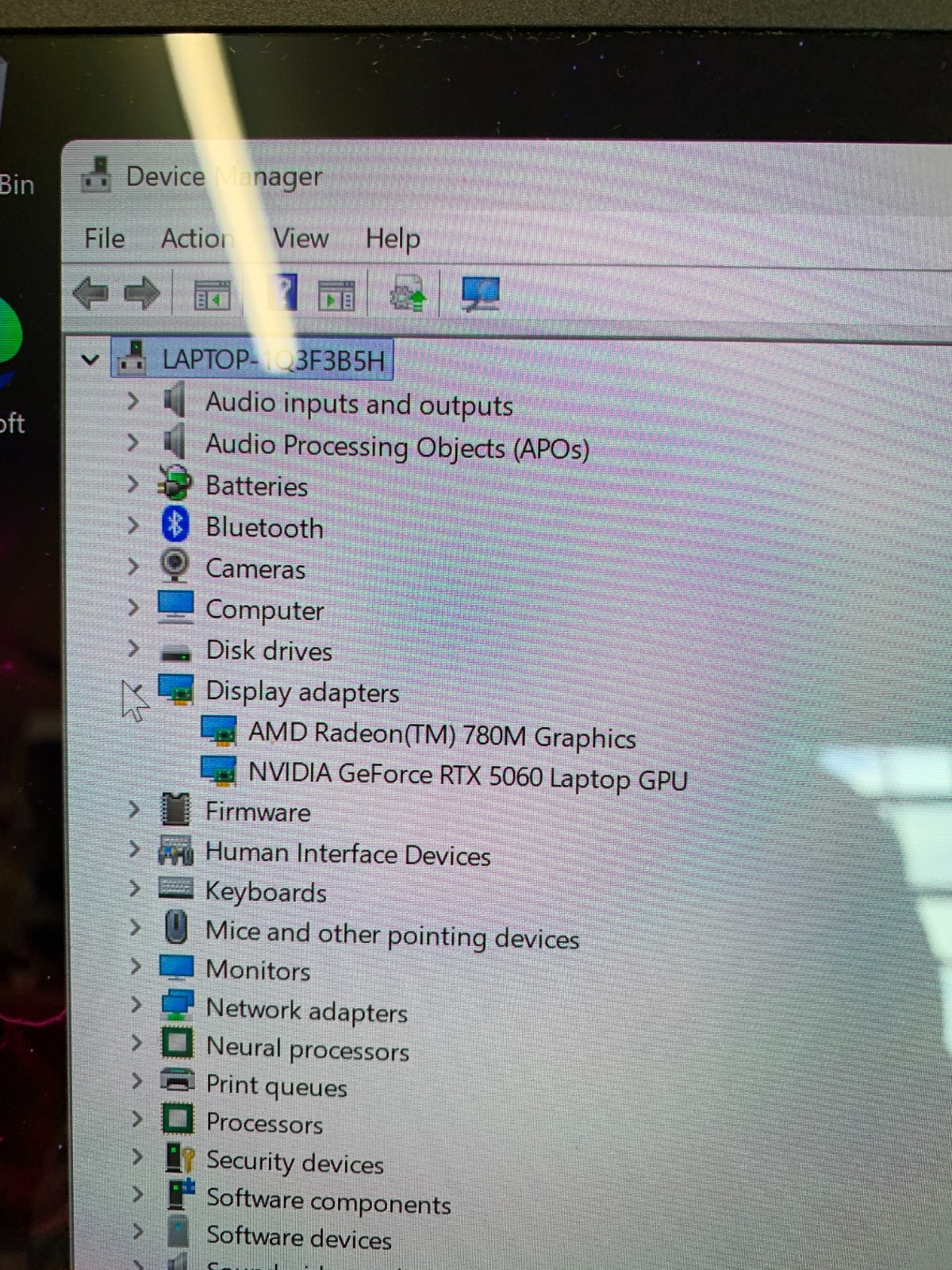952x1270 pixels.
Task: Click the Bluetooth logo icon
Action: tap(175, 525)
